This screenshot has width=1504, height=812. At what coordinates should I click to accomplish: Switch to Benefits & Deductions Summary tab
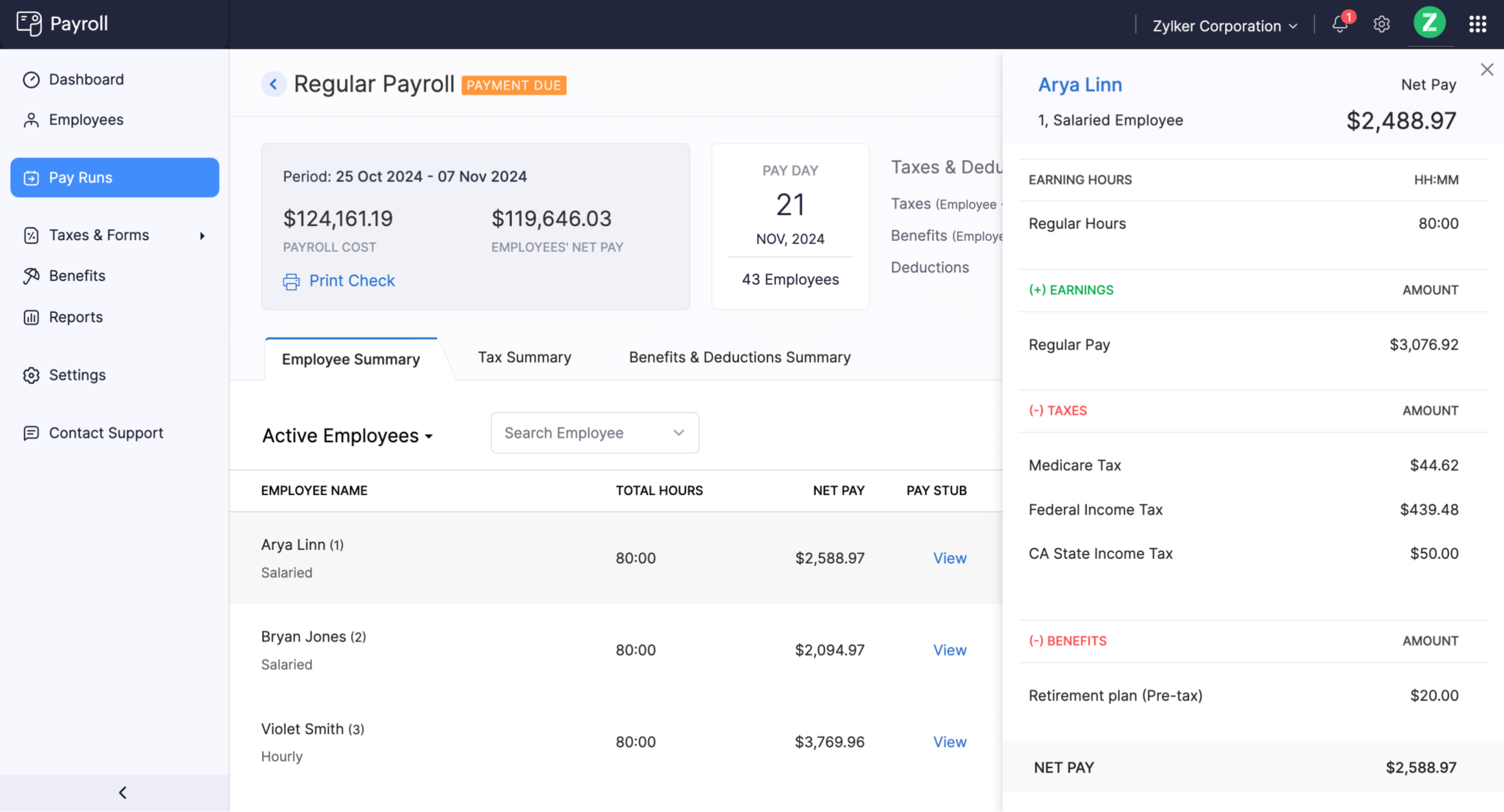[x=740, y=357]
